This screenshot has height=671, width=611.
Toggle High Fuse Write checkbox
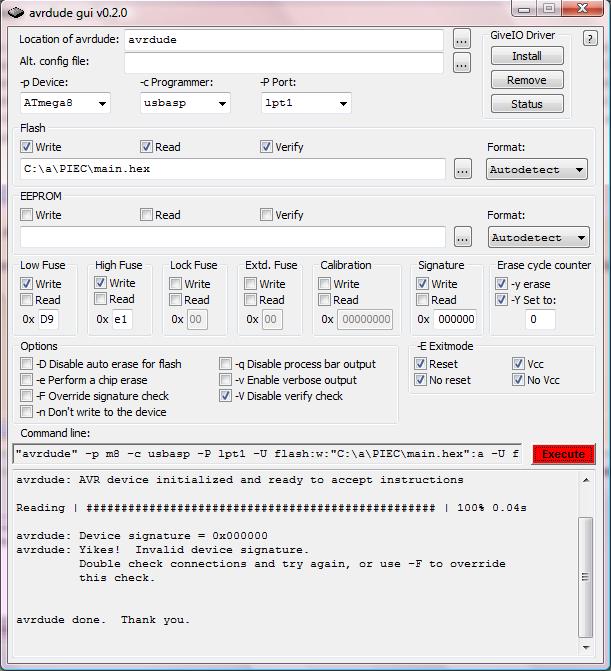[x=100, y=283]
